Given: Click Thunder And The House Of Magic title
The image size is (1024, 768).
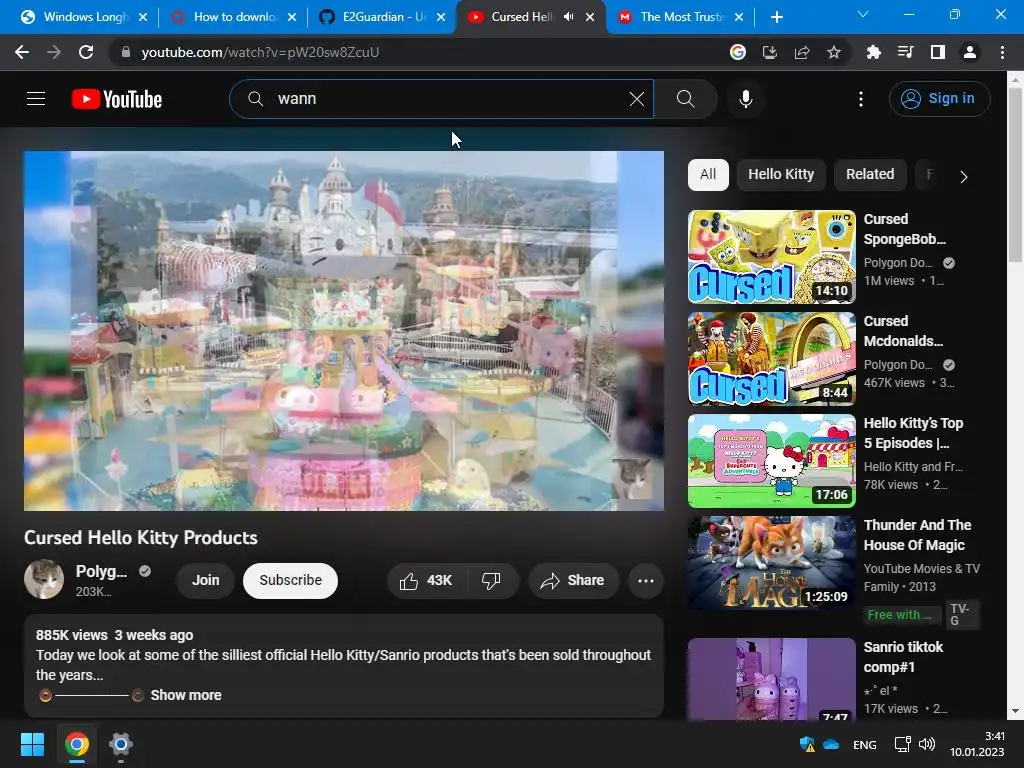Looking at the screenshot, I should point(917,535).
